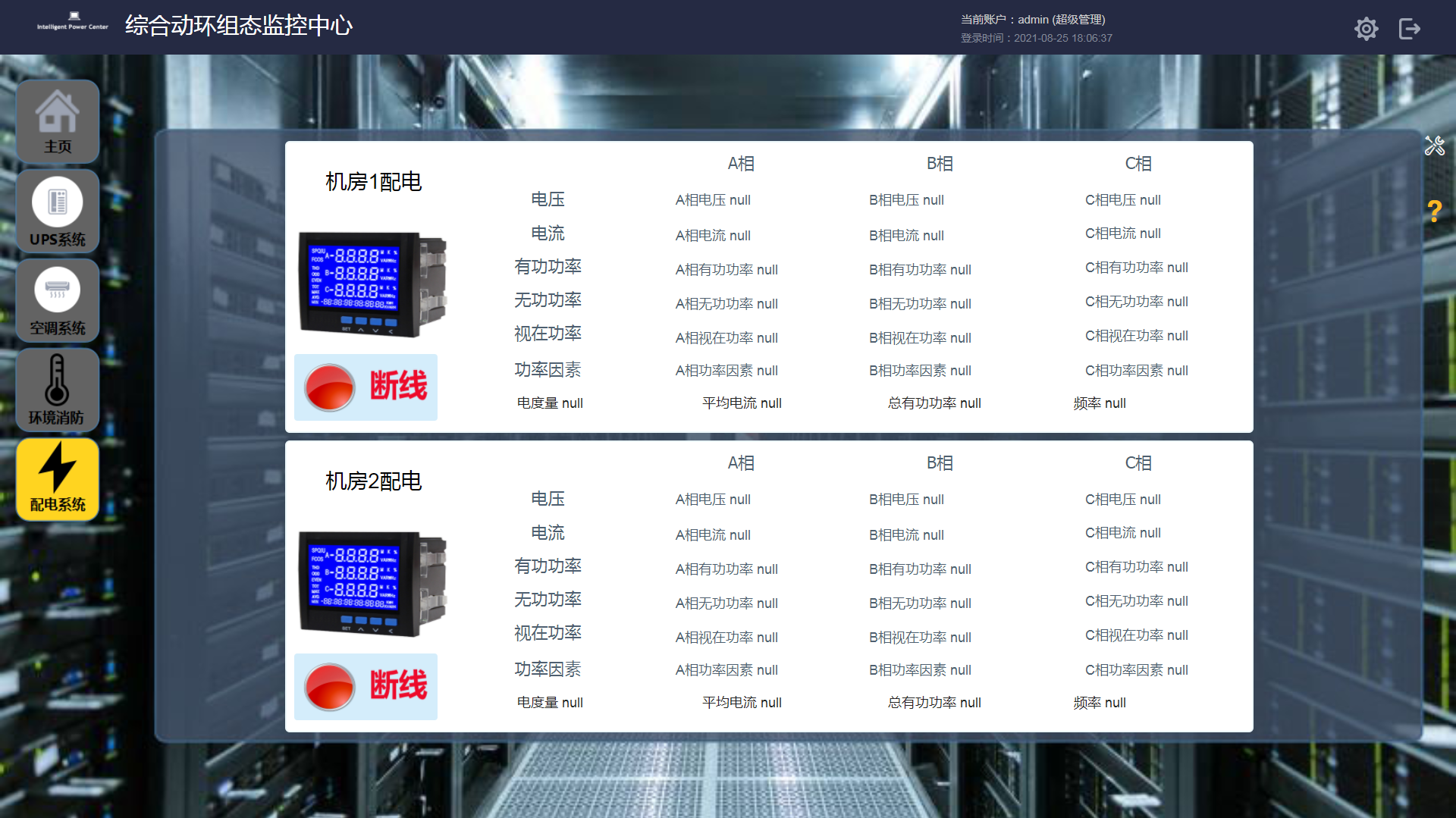The width and height of the screenshot is (1456, 818).
Task: Select the 配电系统 lightning bolt icon
Action: coord(58,479)
